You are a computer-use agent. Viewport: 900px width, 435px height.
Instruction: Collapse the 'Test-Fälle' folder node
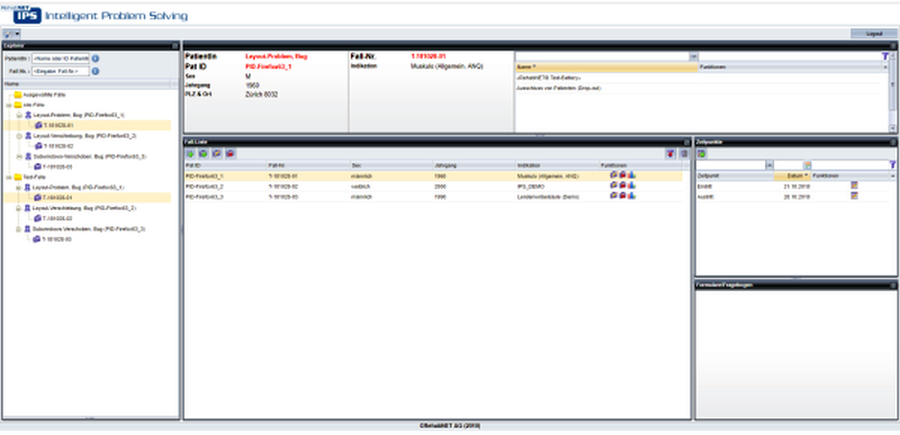coord(8,176)
